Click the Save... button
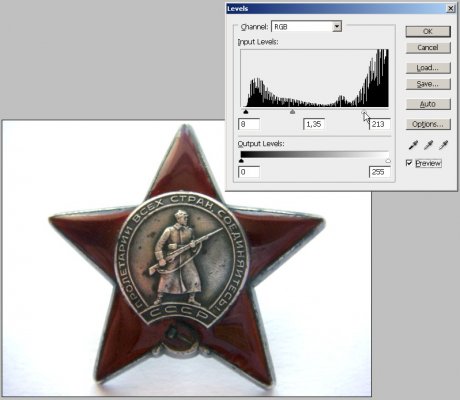Screen dimensions: 460x400 pos(428,84)
